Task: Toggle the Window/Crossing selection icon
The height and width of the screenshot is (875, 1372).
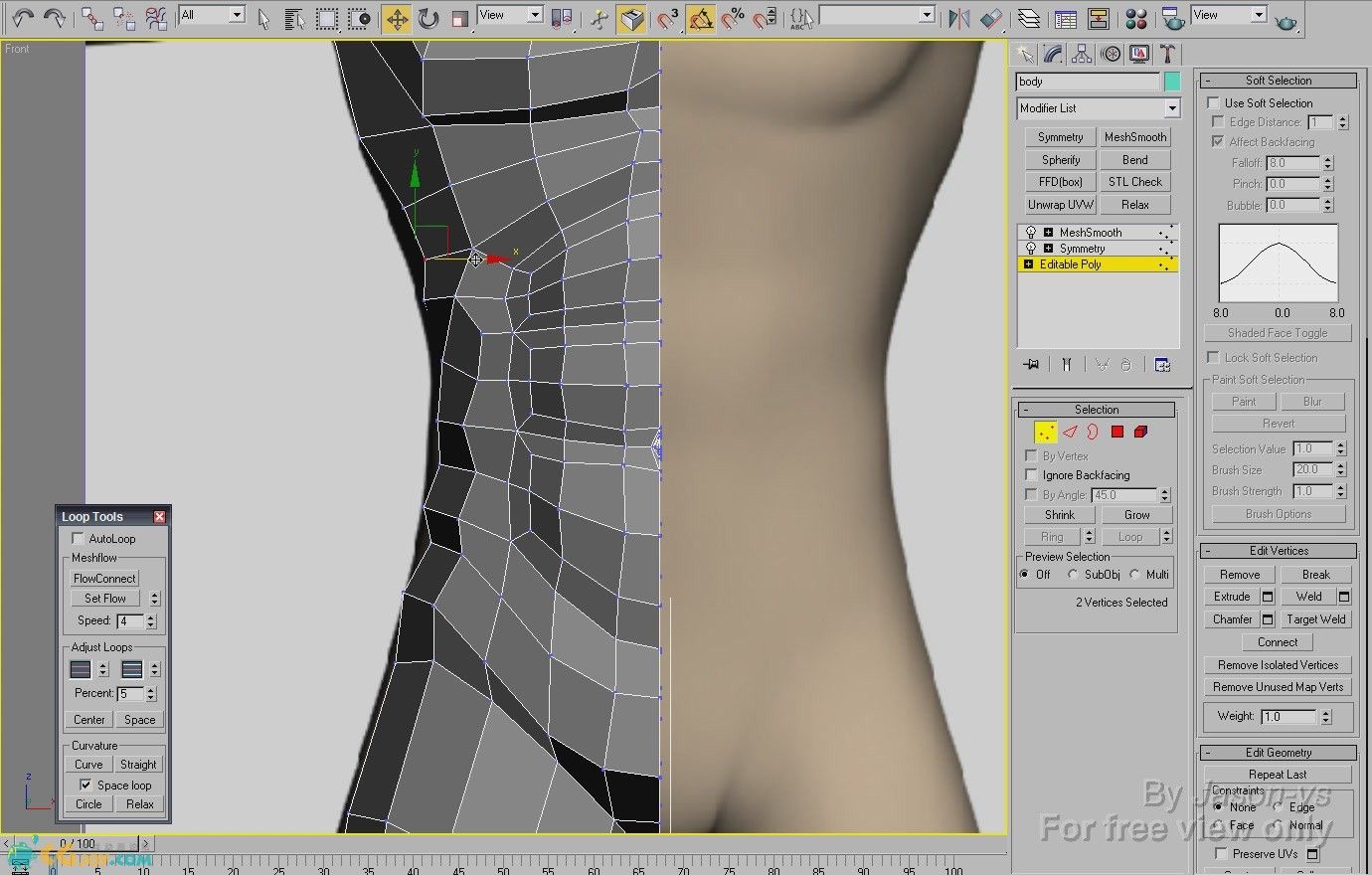Action: 359,18
